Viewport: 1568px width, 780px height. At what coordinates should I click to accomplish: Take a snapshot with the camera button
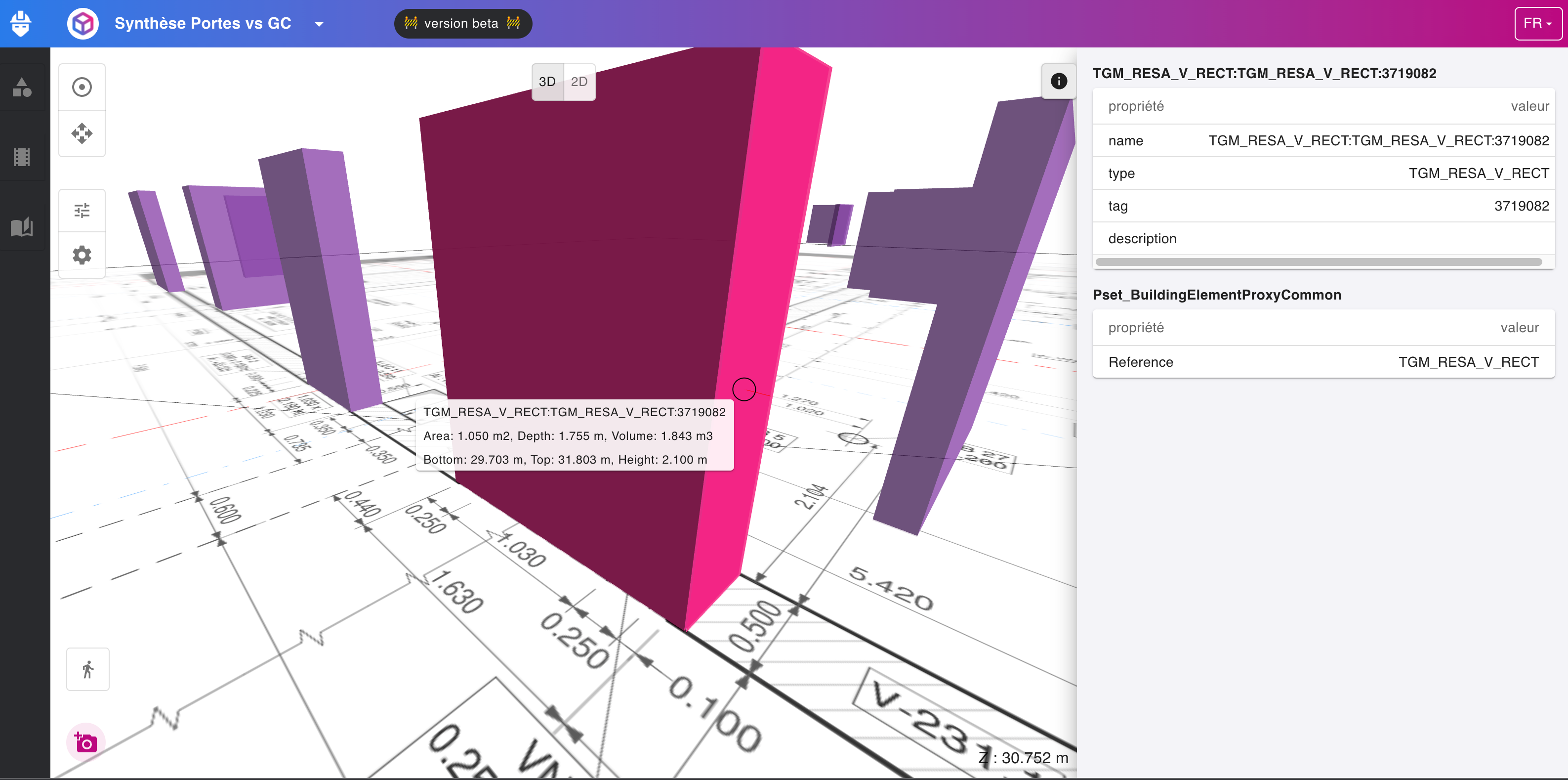(x=86, y=742)
